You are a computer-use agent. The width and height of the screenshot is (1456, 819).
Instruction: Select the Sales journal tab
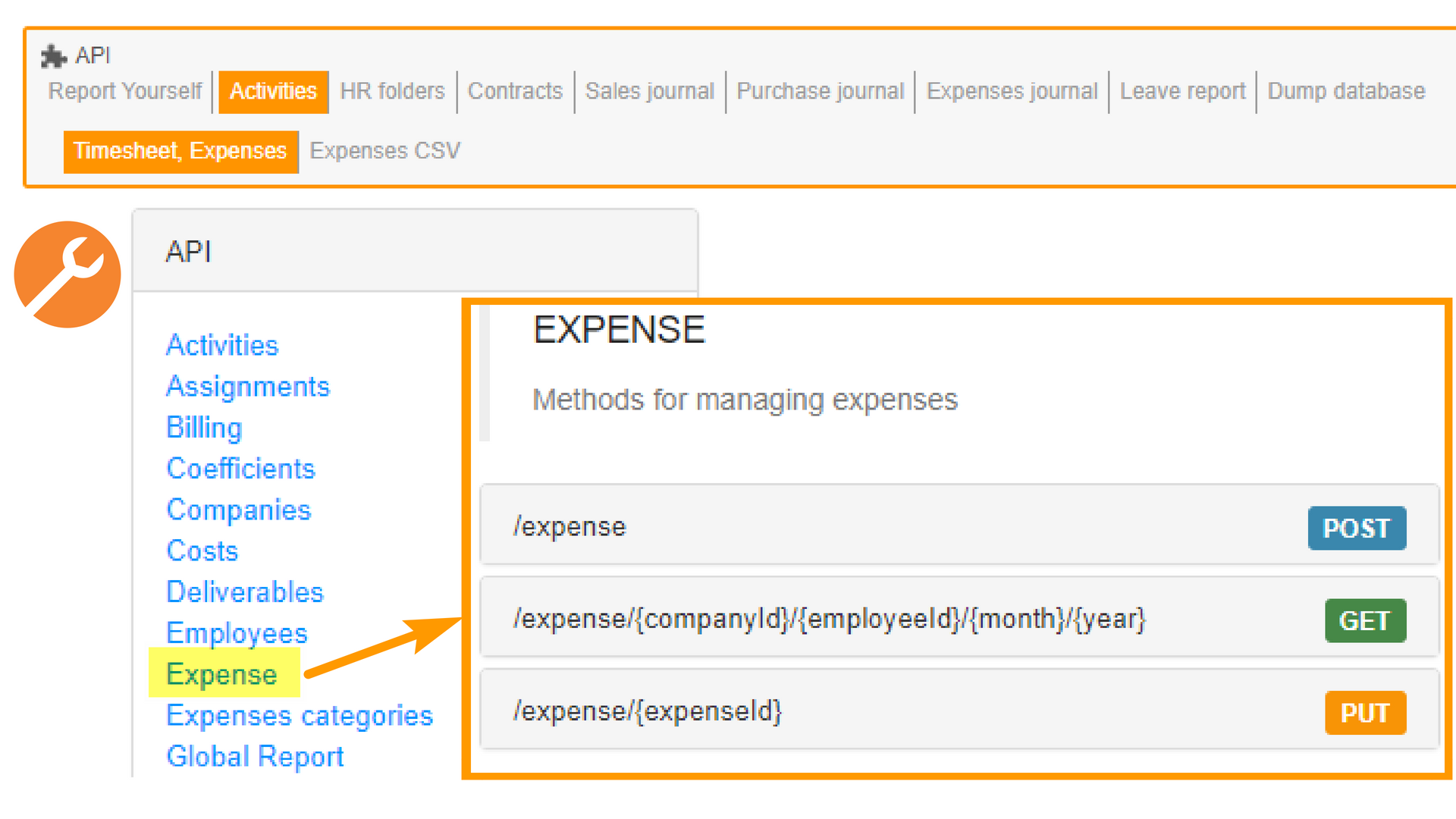click(649, 92)
